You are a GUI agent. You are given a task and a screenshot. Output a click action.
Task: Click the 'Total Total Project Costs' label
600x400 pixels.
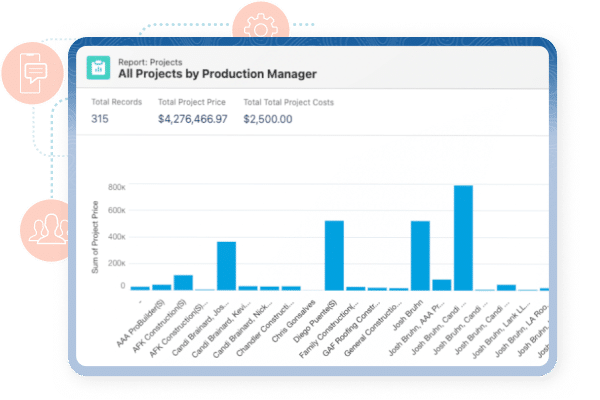(x=289, y=102)
